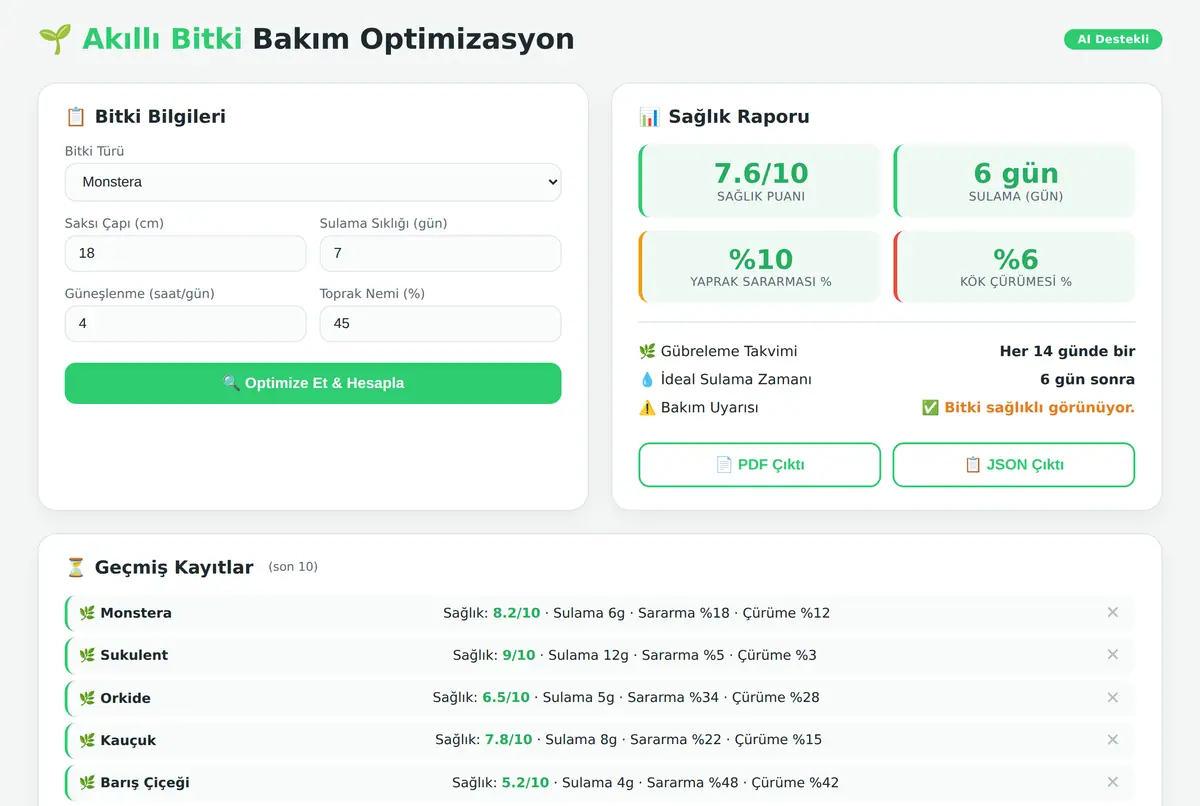
Task: Click the 'Her 14 günde bir' value
Action: tap(1067, 351)
